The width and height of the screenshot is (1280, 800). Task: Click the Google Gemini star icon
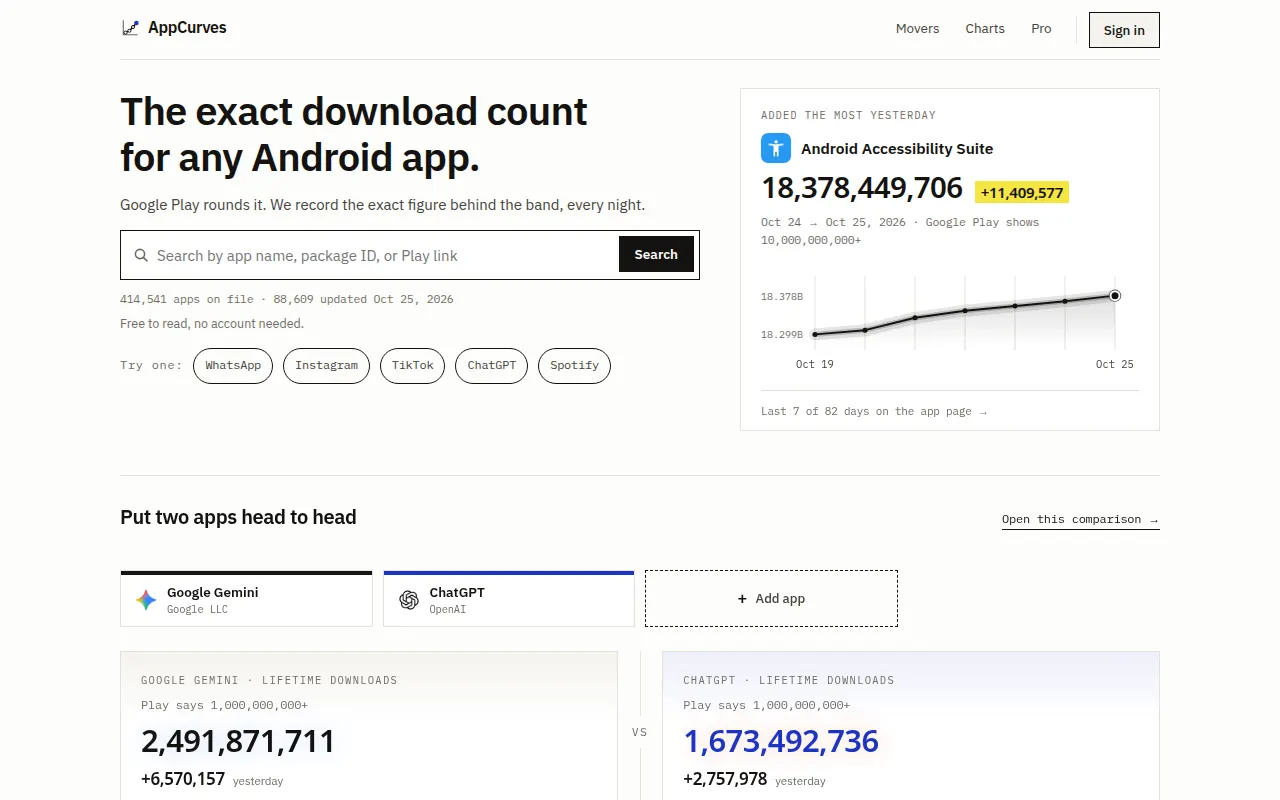tap(146, 600)
